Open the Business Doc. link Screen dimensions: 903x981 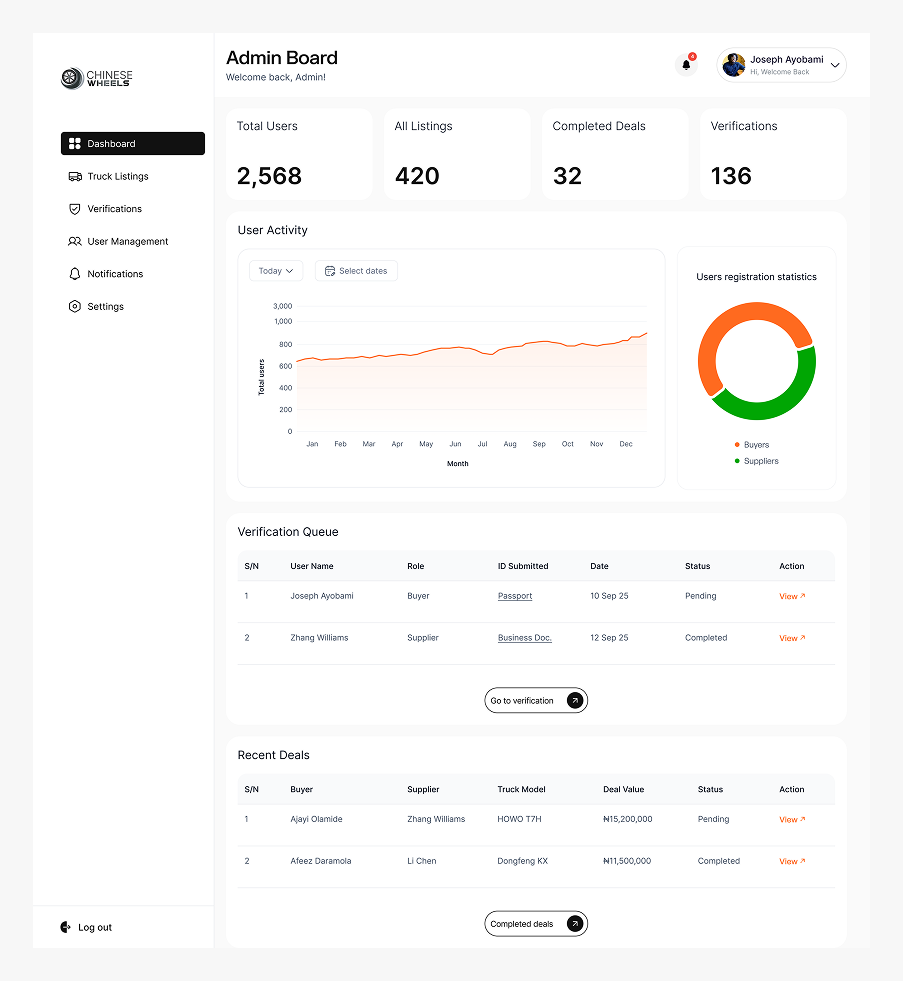524,638
